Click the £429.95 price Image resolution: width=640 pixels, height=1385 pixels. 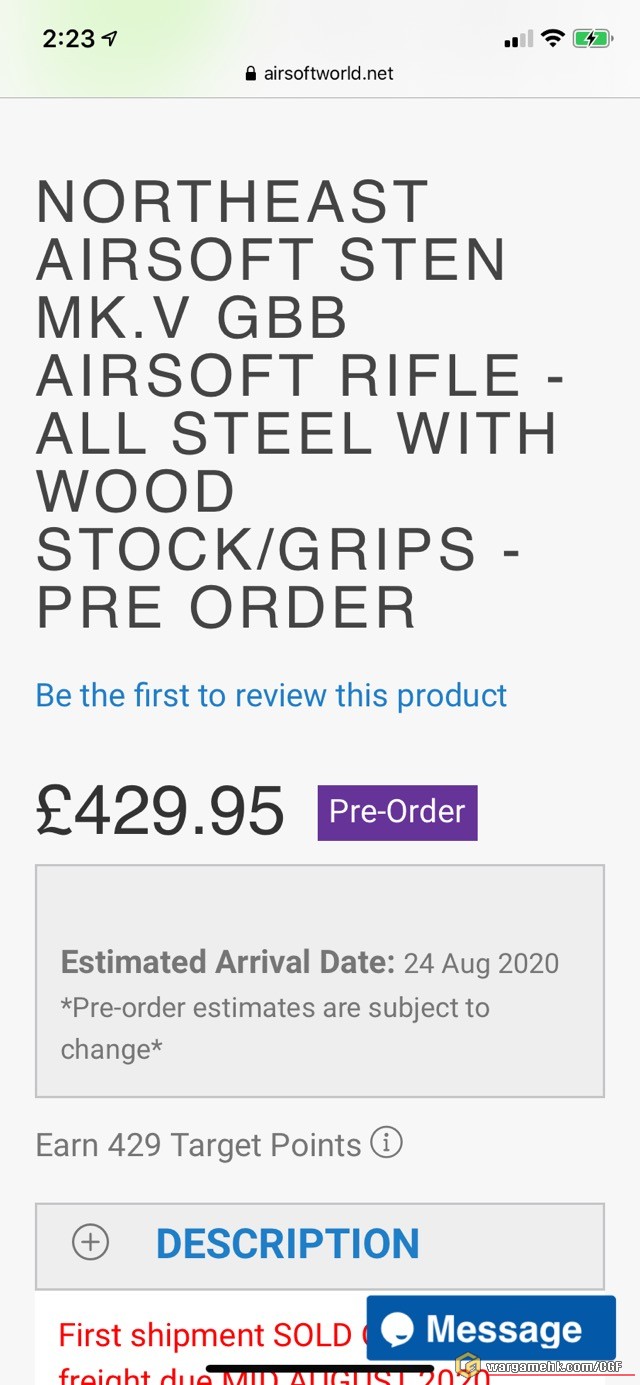[160, 810]
